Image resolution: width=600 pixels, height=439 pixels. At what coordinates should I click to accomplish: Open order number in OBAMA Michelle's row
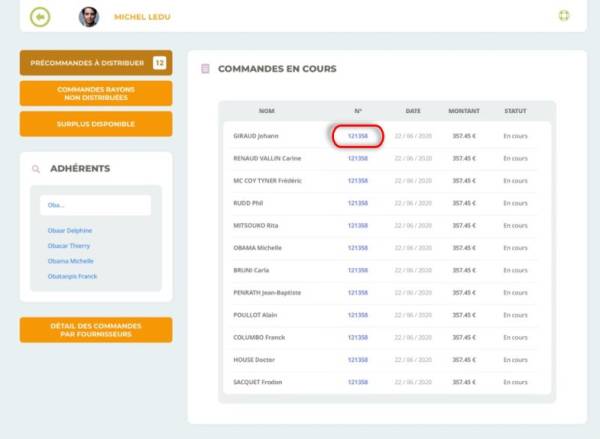[358, 248]
